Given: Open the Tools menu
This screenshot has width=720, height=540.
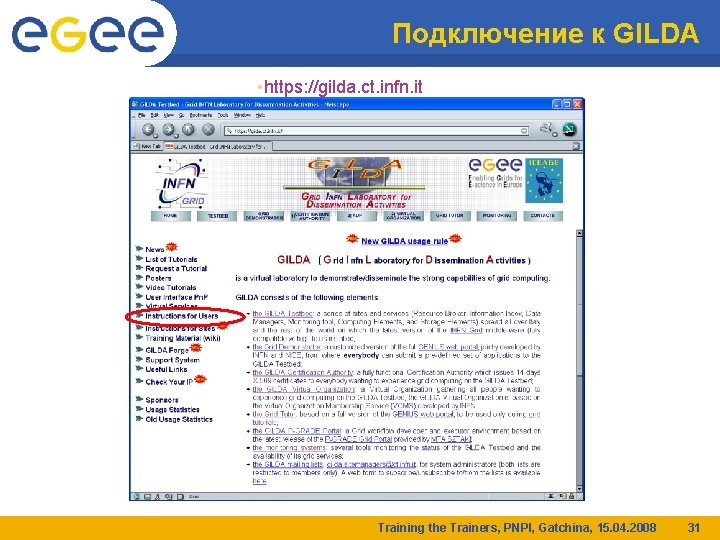Looking at the screenshot, I should pyautogui.click(x=223, y=115).
